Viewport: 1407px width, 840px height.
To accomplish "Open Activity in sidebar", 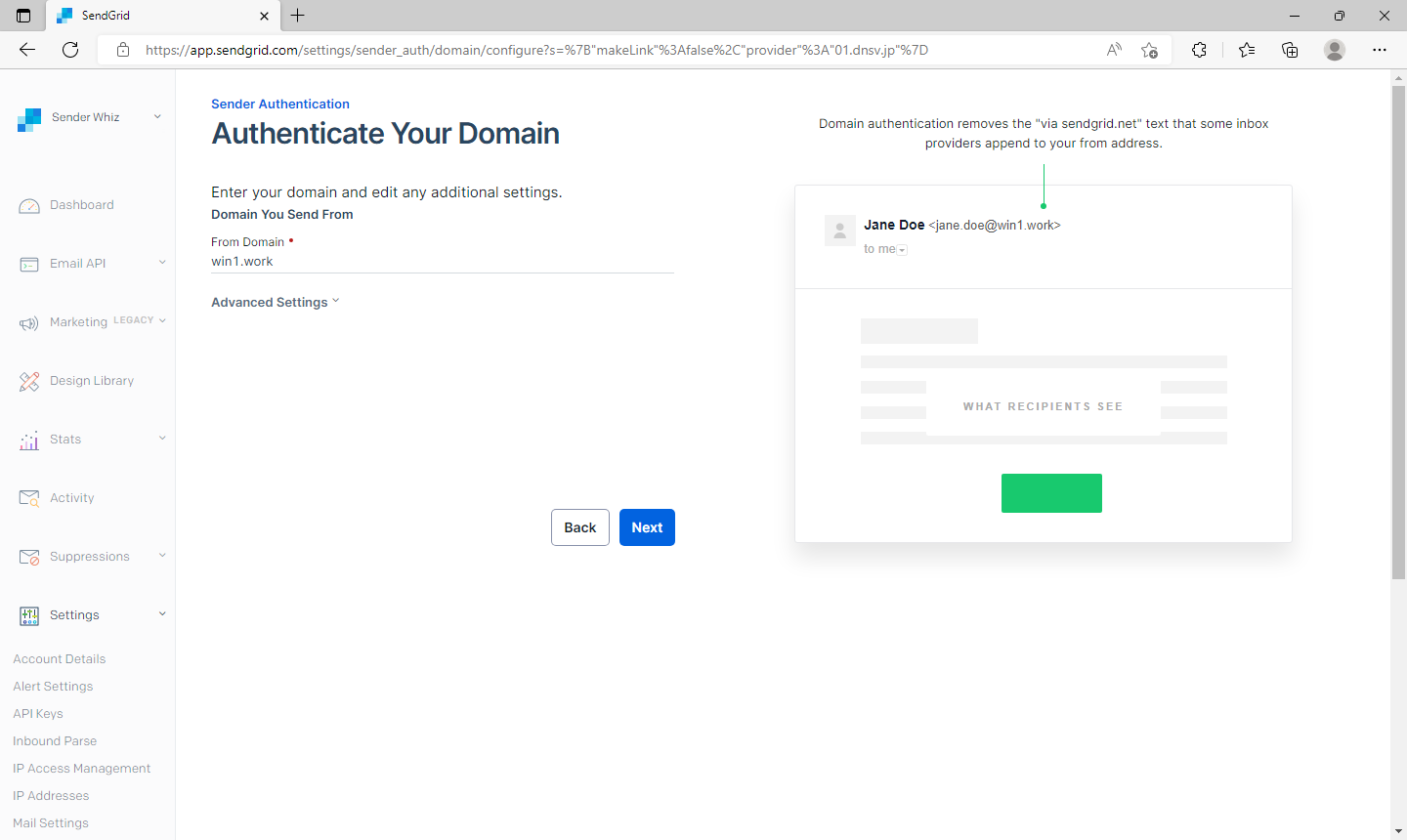I will 72,498.
